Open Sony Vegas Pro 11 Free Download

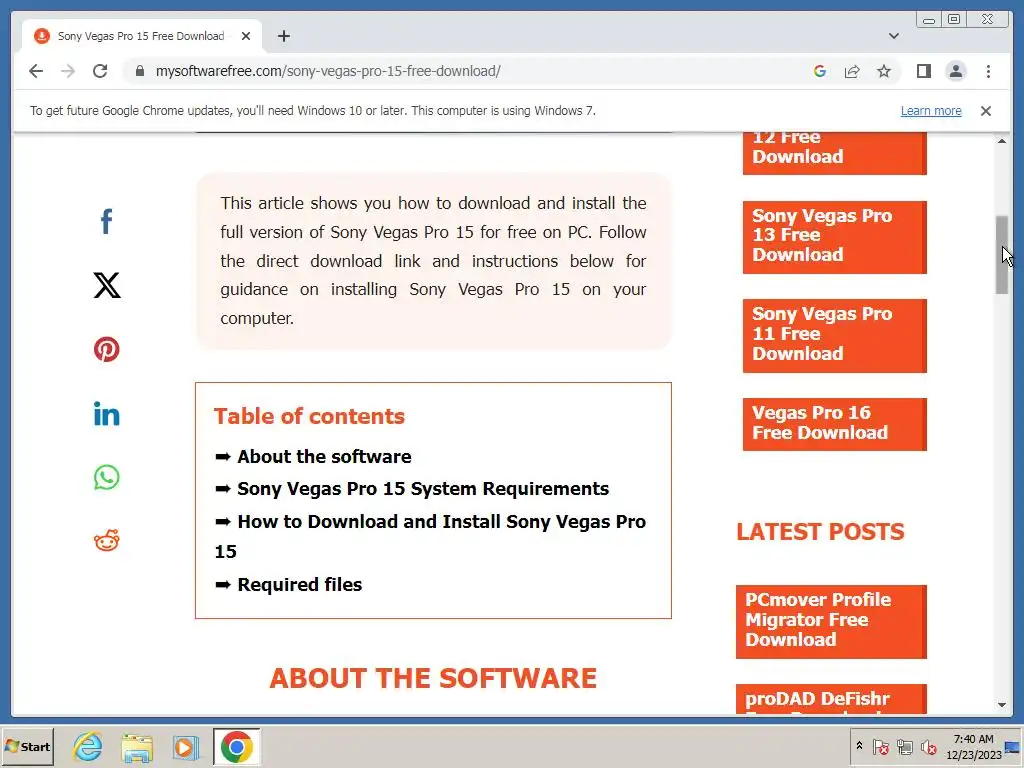click(x=835, y=336)
